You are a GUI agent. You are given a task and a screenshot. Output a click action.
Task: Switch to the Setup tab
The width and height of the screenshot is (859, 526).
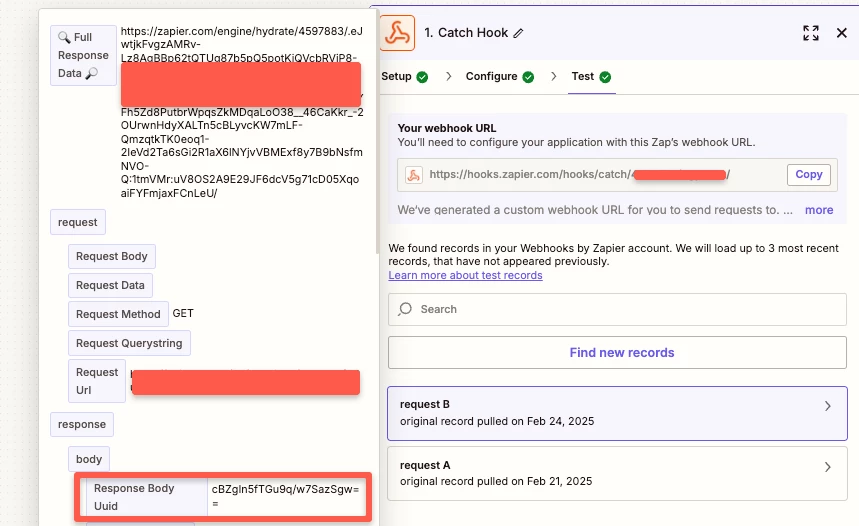pyautogui.click(x=396, y=77)
